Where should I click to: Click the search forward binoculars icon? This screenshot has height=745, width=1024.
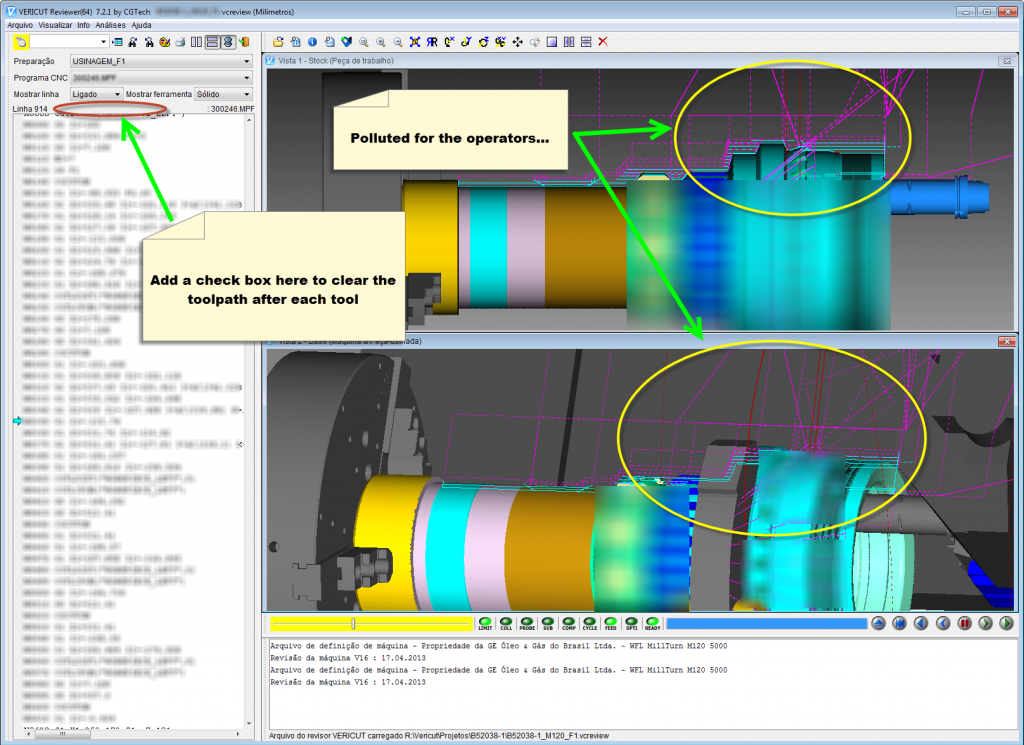click(x=133, y=42)
